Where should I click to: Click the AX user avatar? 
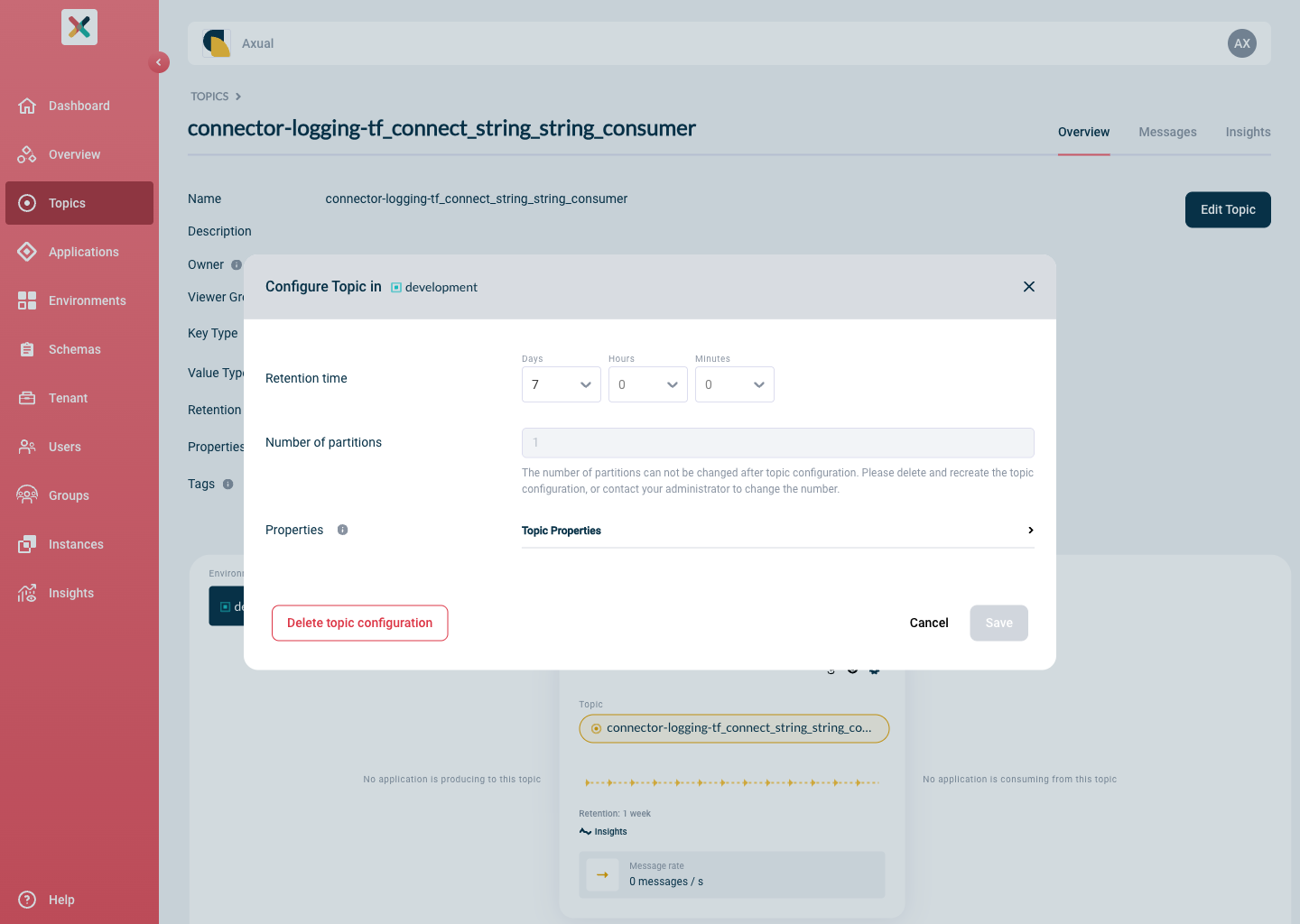click(x=1242, y=43)
